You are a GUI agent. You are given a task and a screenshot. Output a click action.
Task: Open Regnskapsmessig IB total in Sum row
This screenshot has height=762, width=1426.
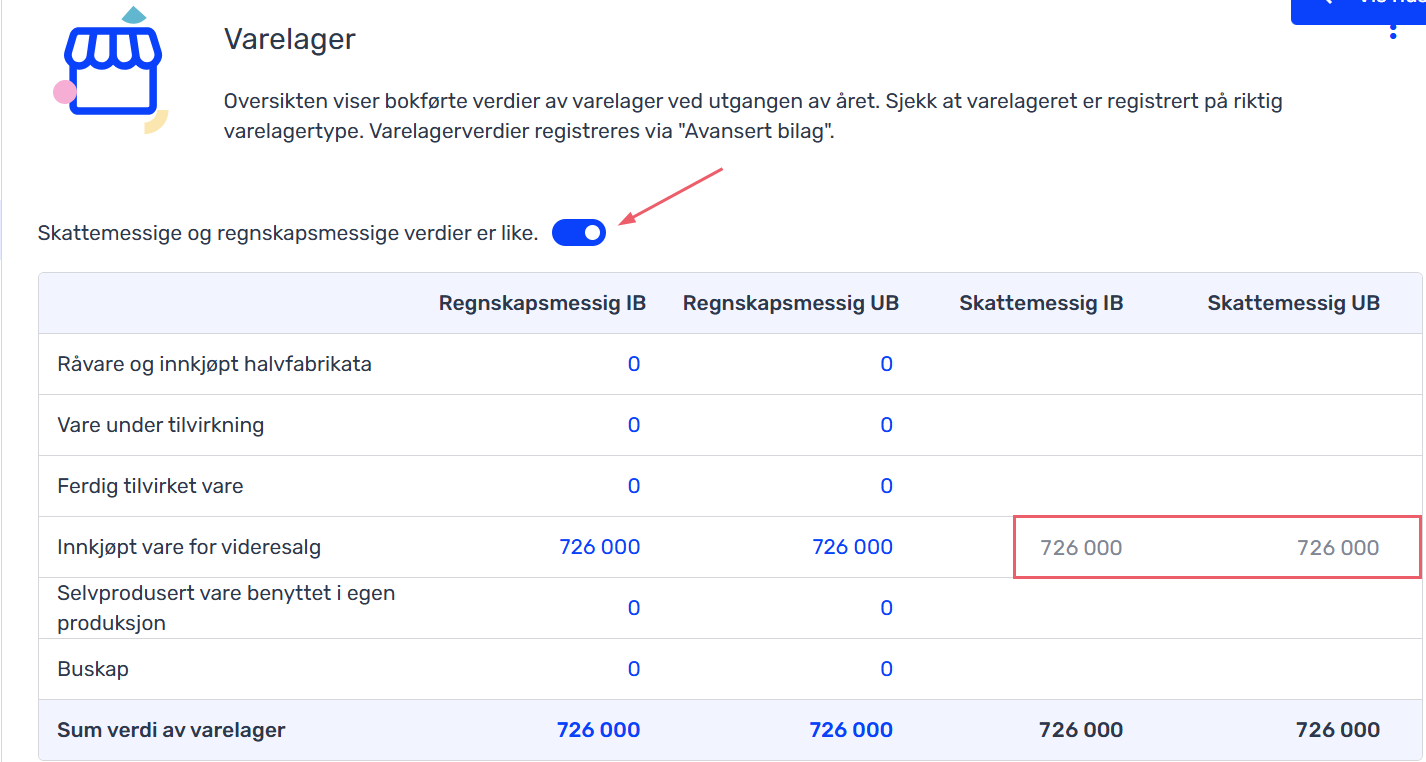point(598,730)
